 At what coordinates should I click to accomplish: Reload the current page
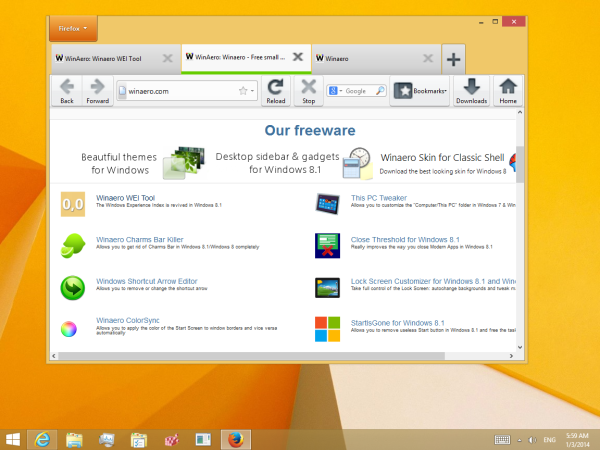tap(276, 91)
